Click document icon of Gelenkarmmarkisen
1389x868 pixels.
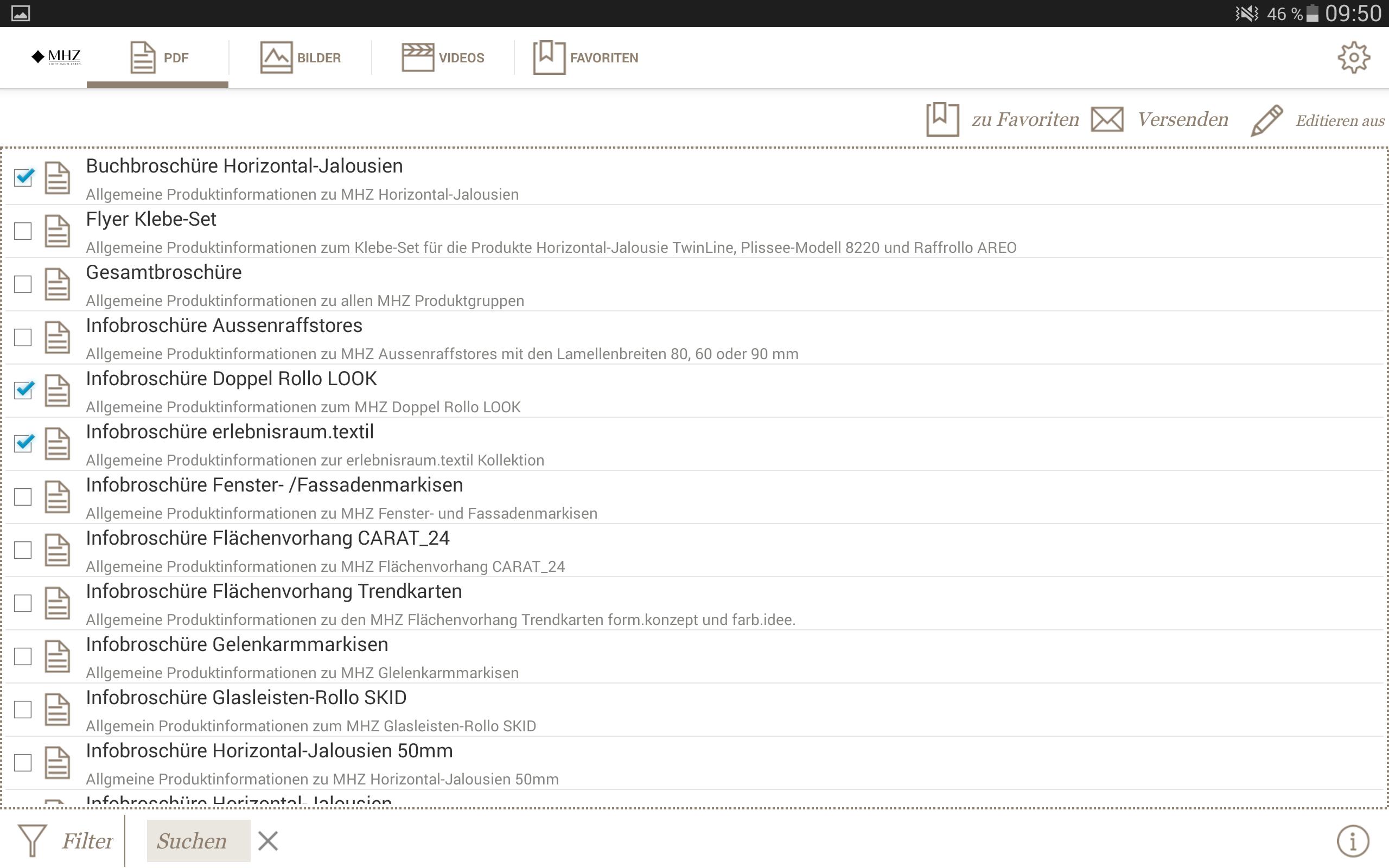click(58, 656)
